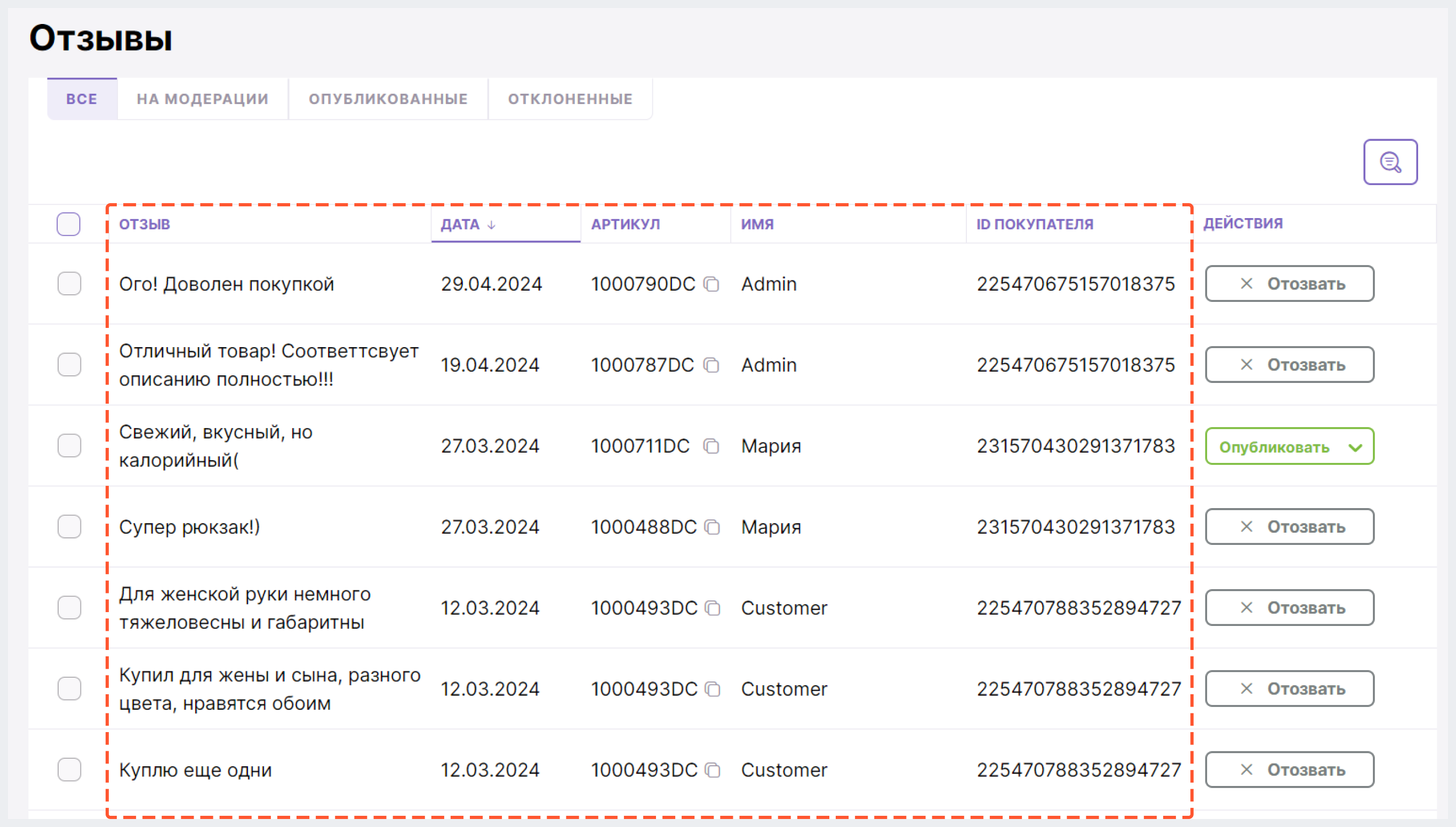Check the 'Свежий, вкусный' review row

pyautogui.click(x=69, y=446)
